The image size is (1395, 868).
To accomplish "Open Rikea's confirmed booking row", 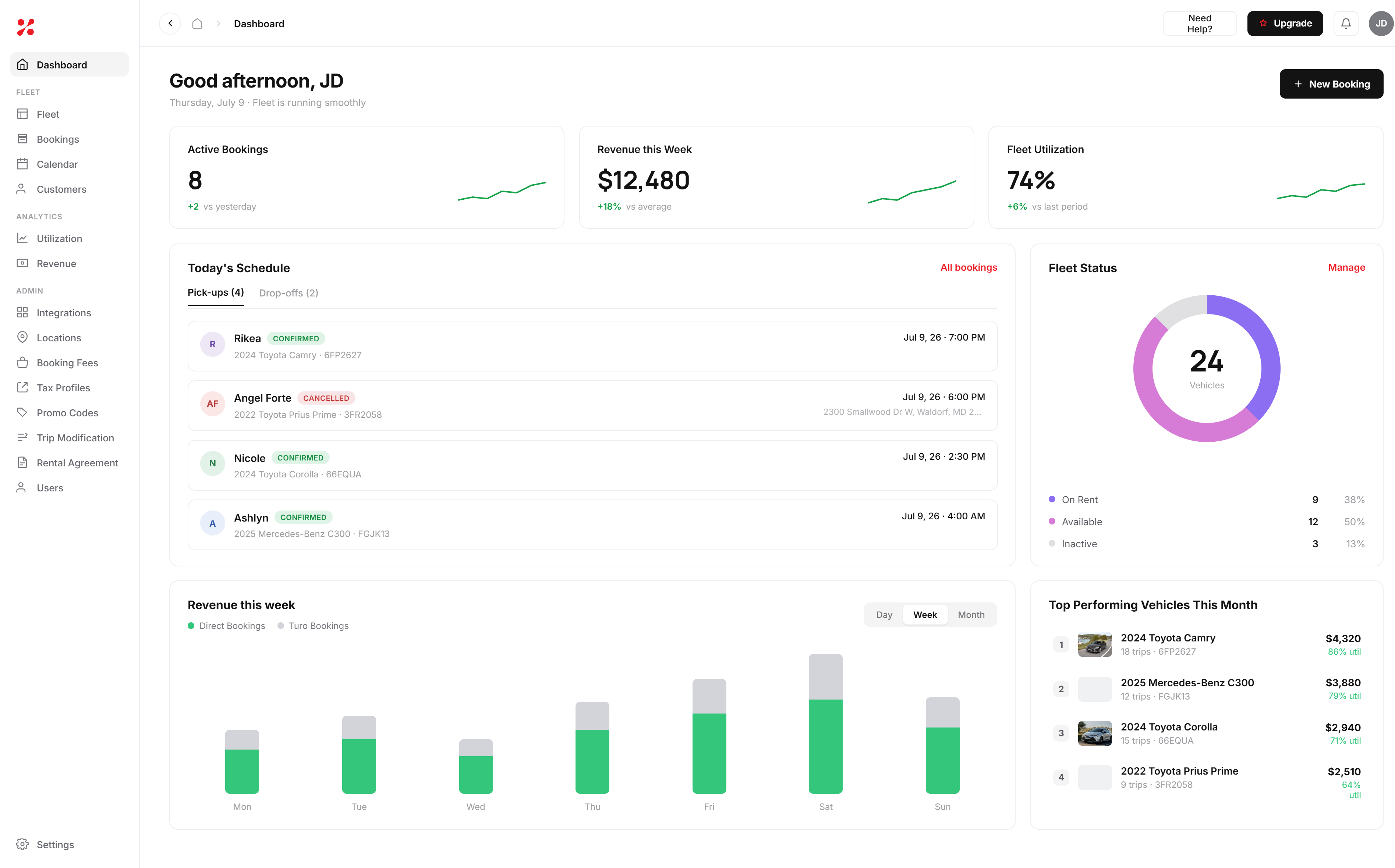I will tap(592, 346).
